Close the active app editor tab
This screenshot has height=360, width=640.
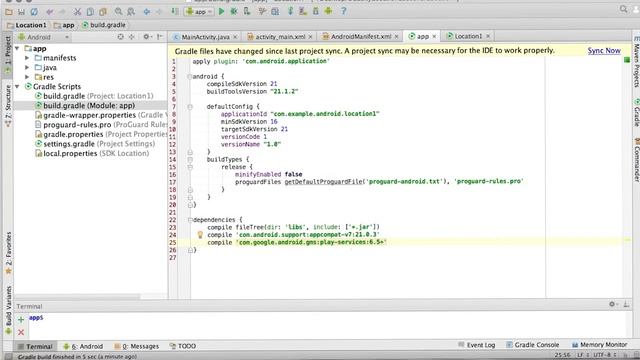pyautogui.click(x=434, y=37)
